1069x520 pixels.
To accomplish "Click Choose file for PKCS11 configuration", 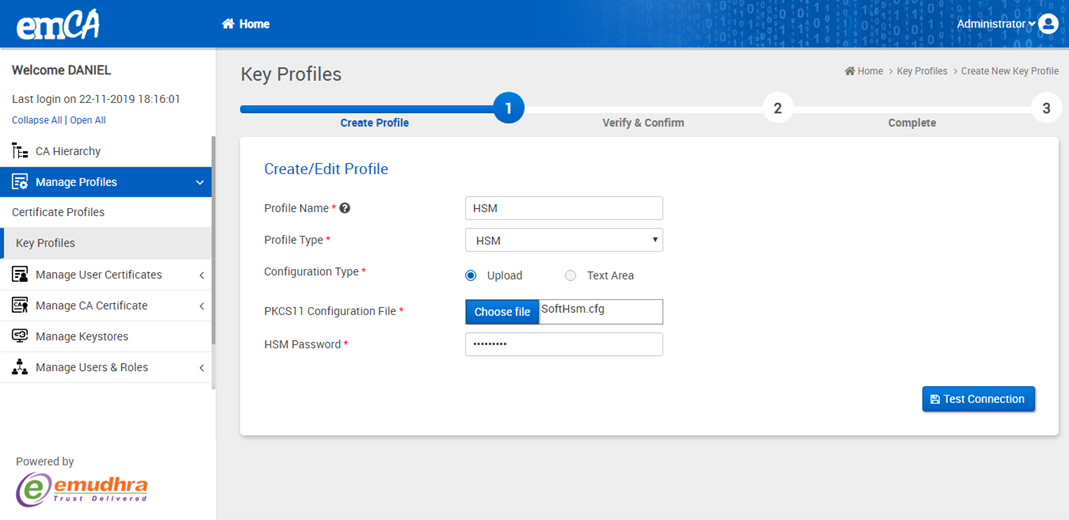I will 502,312.
